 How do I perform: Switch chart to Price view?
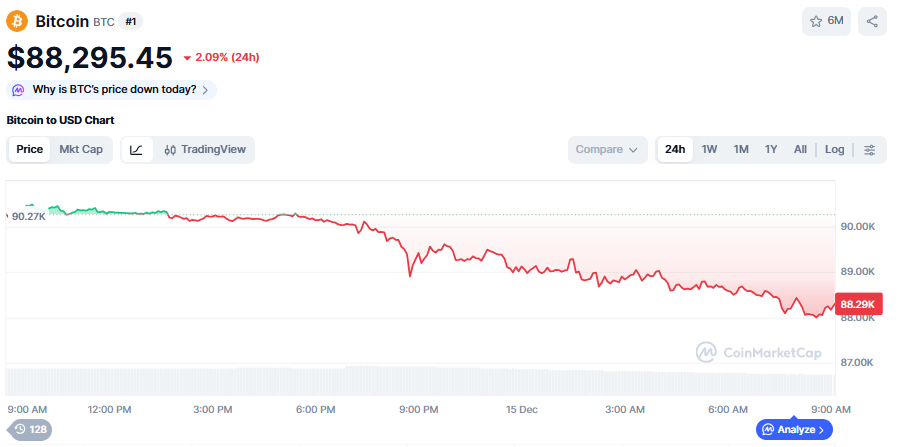tap(30, 150)
